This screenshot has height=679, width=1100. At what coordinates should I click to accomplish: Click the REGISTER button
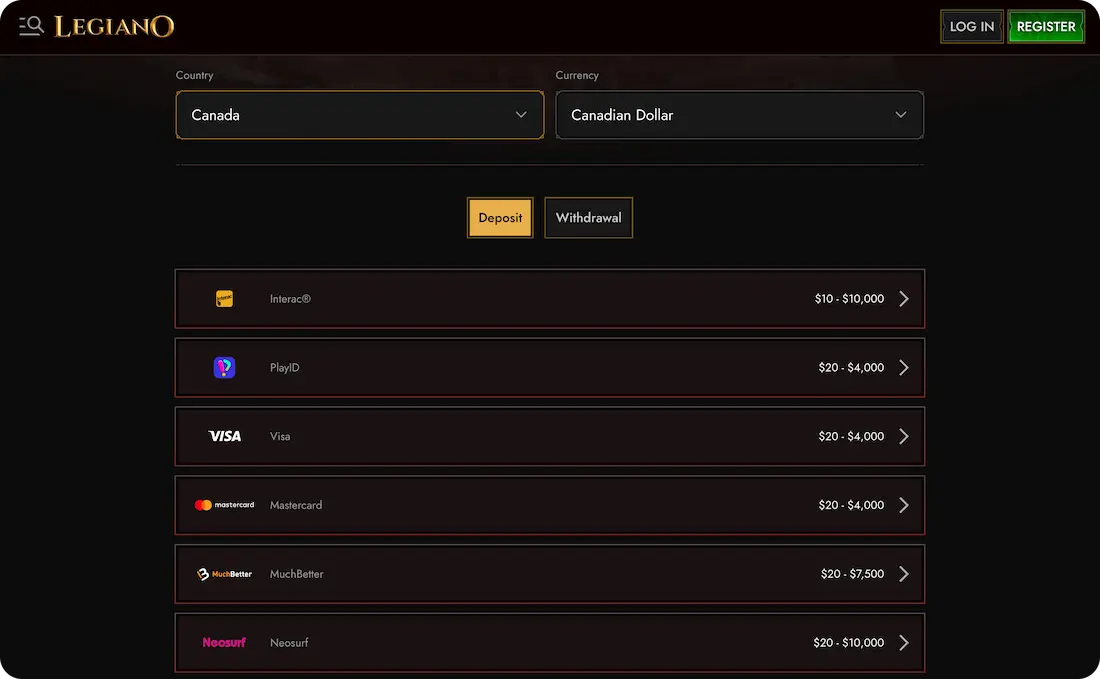(1046, 26)
